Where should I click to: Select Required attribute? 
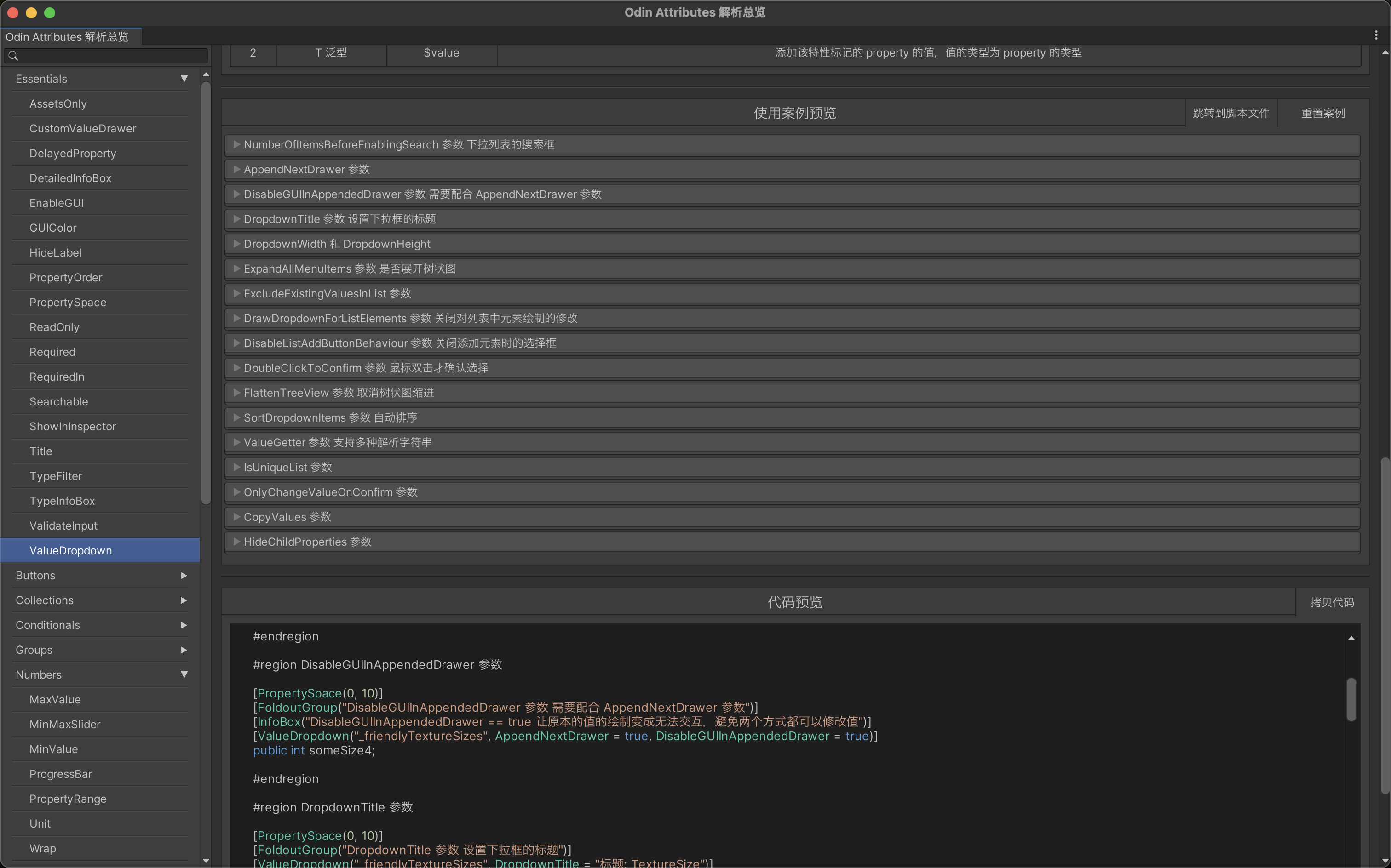click(100, 352)
